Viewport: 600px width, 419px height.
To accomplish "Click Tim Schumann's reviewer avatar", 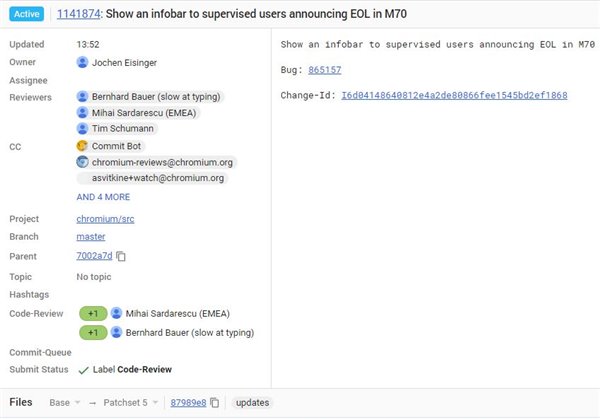I will click(82, 128).
